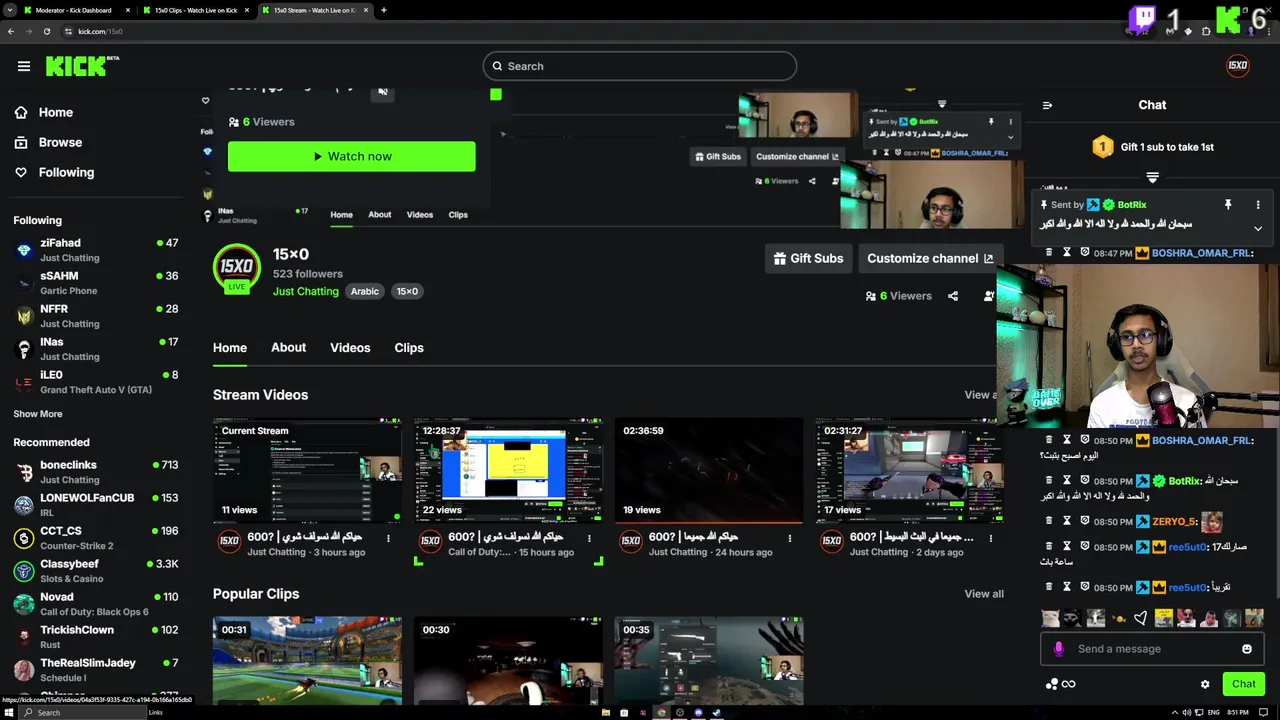The width and height of the screenshot is (1280, 720).
Task: Timeout user BotRix at 08:50 PM
Action: (1067, 481)
